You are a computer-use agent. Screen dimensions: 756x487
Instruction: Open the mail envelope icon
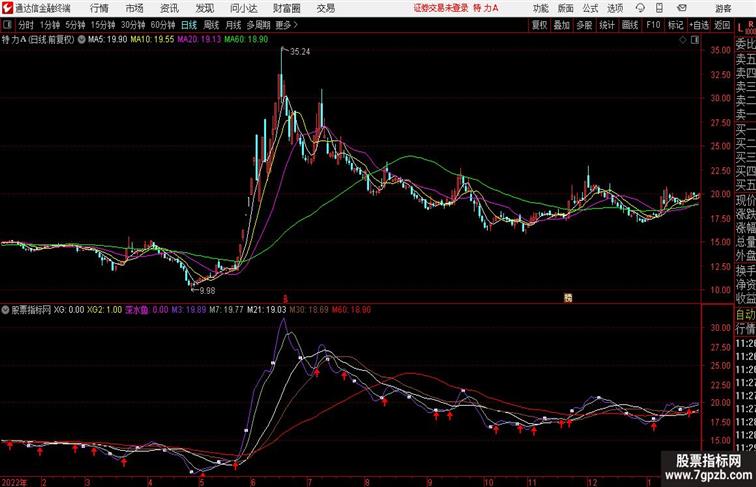click(682, 8)
